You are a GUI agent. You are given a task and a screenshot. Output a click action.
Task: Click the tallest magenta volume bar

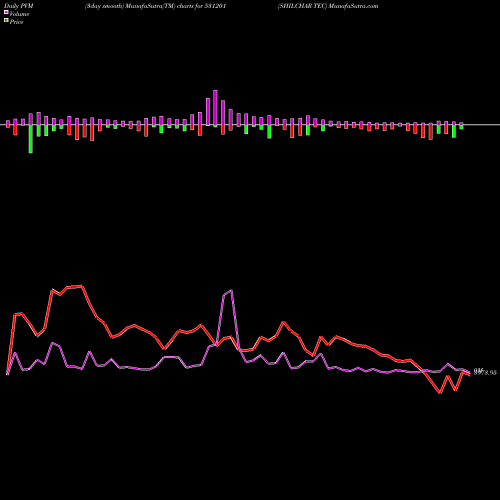click(x=215, y=108)
